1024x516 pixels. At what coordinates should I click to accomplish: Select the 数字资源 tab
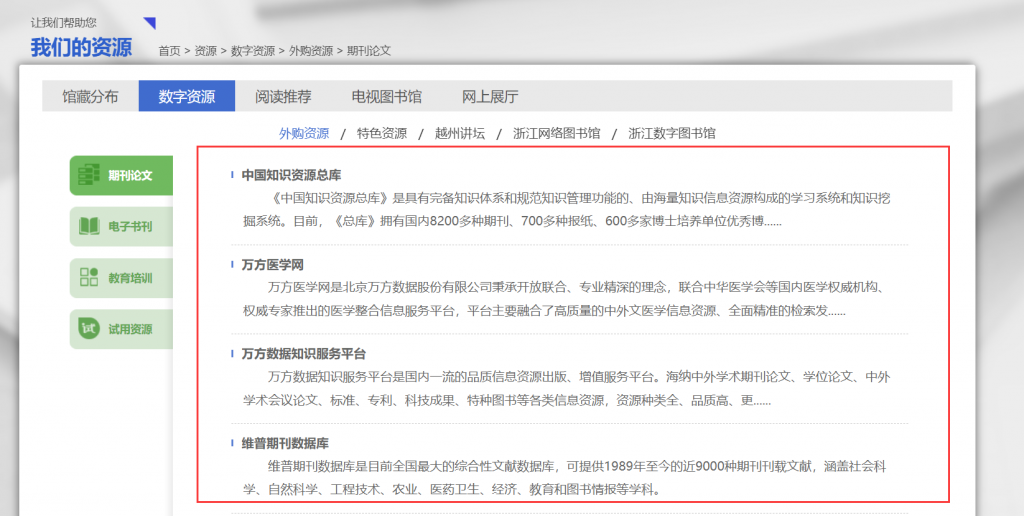click(187, 97)
